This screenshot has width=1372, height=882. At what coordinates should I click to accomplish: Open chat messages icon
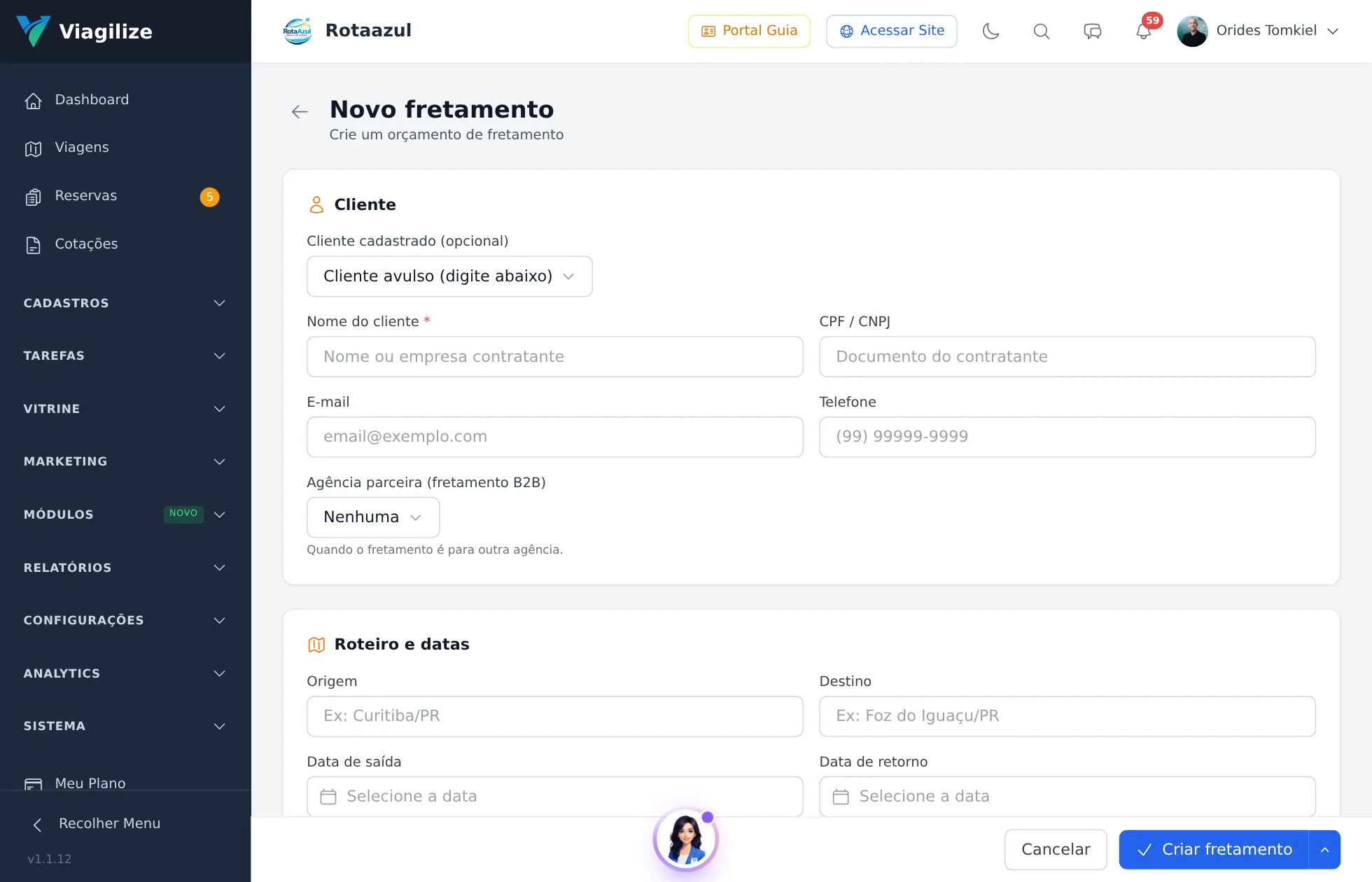tap(1093, 31)
